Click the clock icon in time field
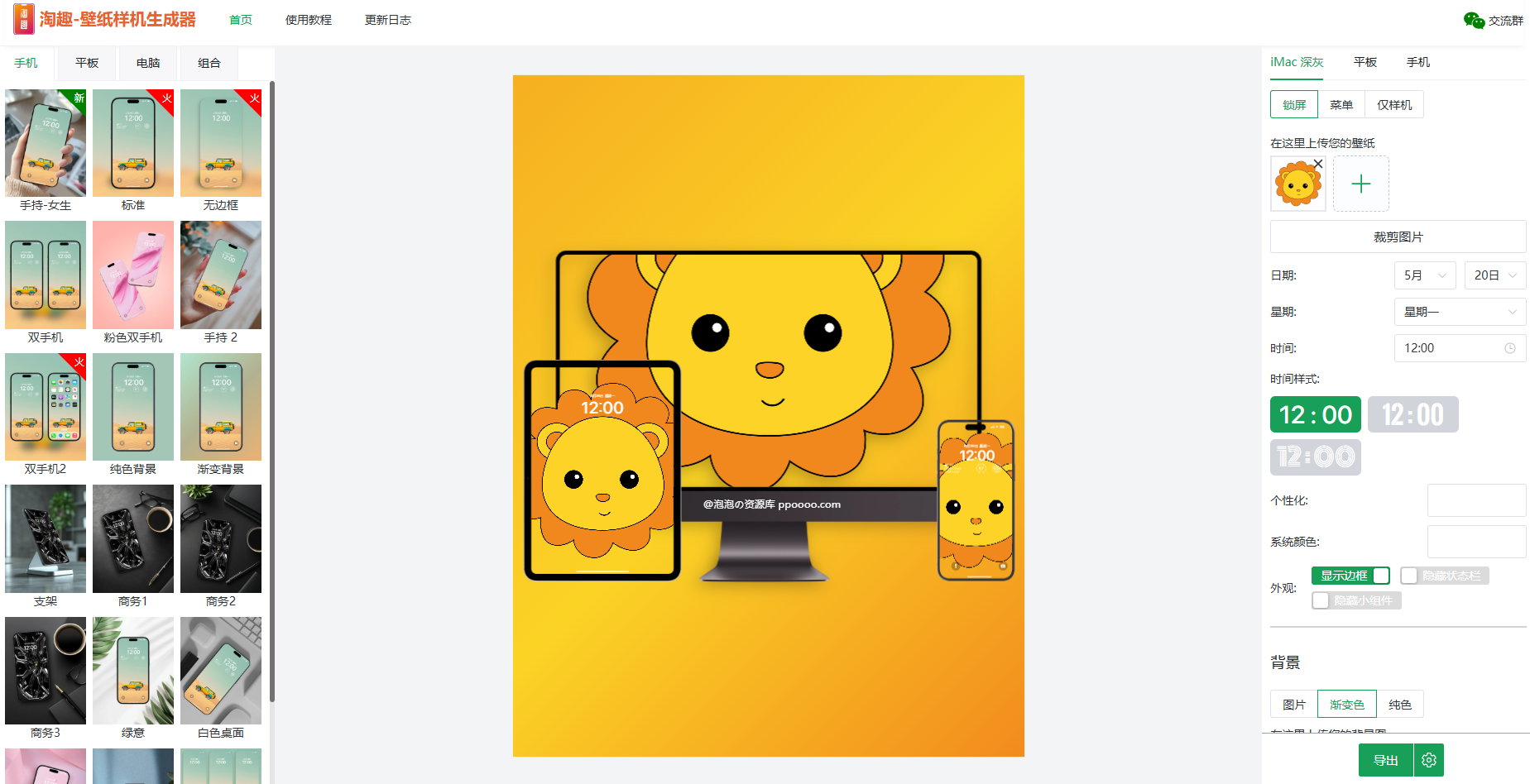The image size is (1530, 784). point(1510,348)
